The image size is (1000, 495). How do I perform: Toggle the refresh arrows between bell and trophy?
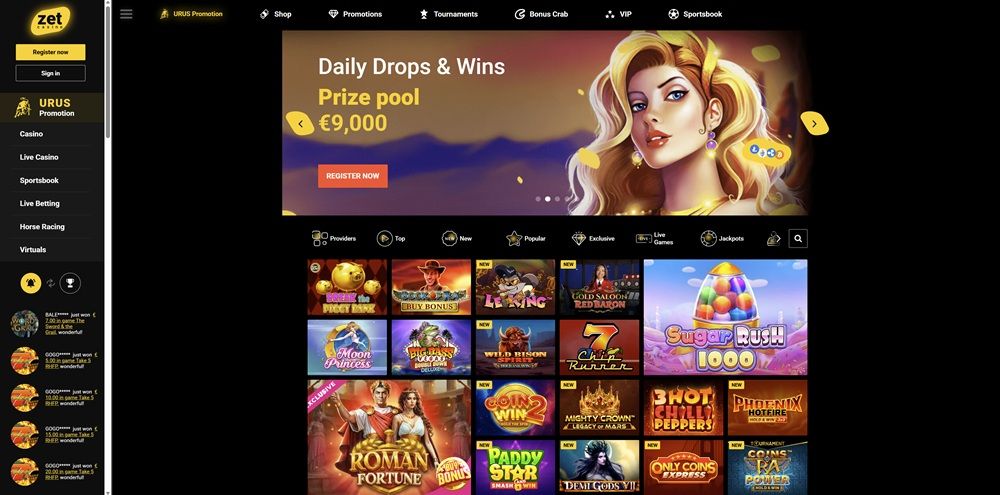coord(50,283)
